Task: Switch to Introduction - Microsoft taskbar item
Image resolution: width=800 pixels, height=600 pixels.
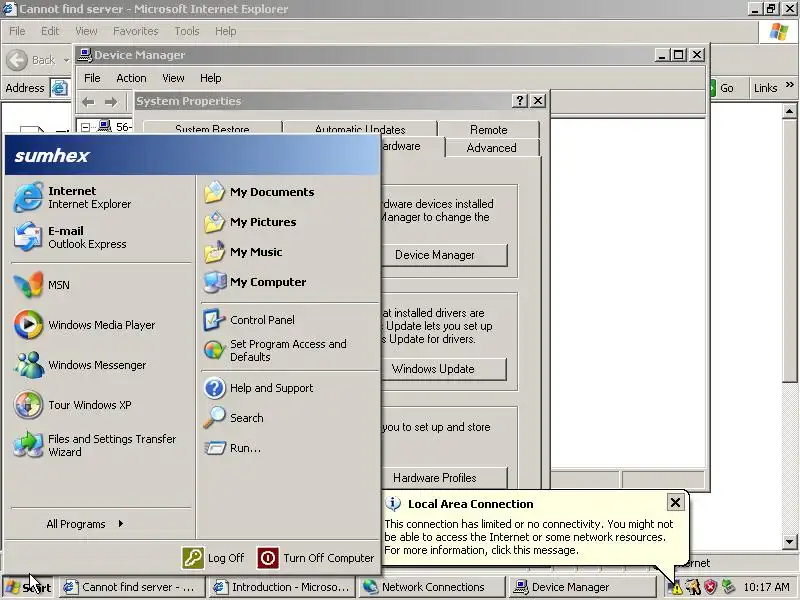Action: coord(282,587)
